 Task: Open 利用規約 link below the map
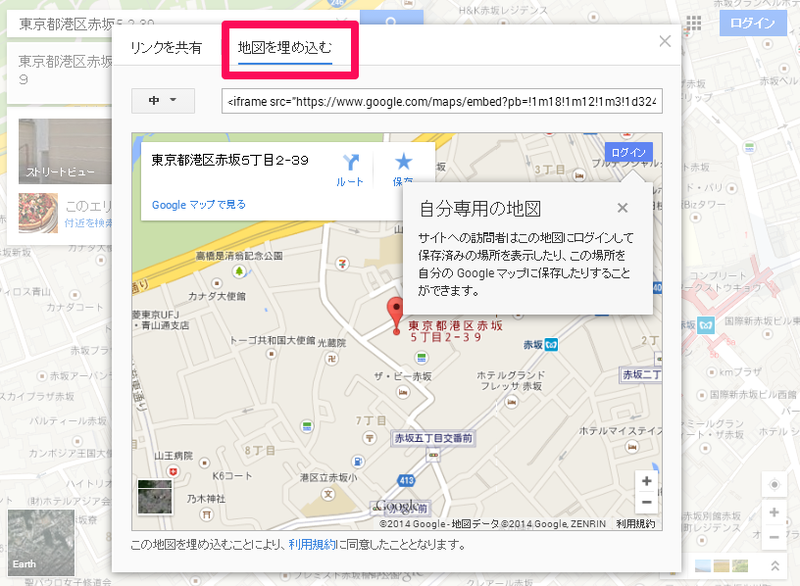312,545
